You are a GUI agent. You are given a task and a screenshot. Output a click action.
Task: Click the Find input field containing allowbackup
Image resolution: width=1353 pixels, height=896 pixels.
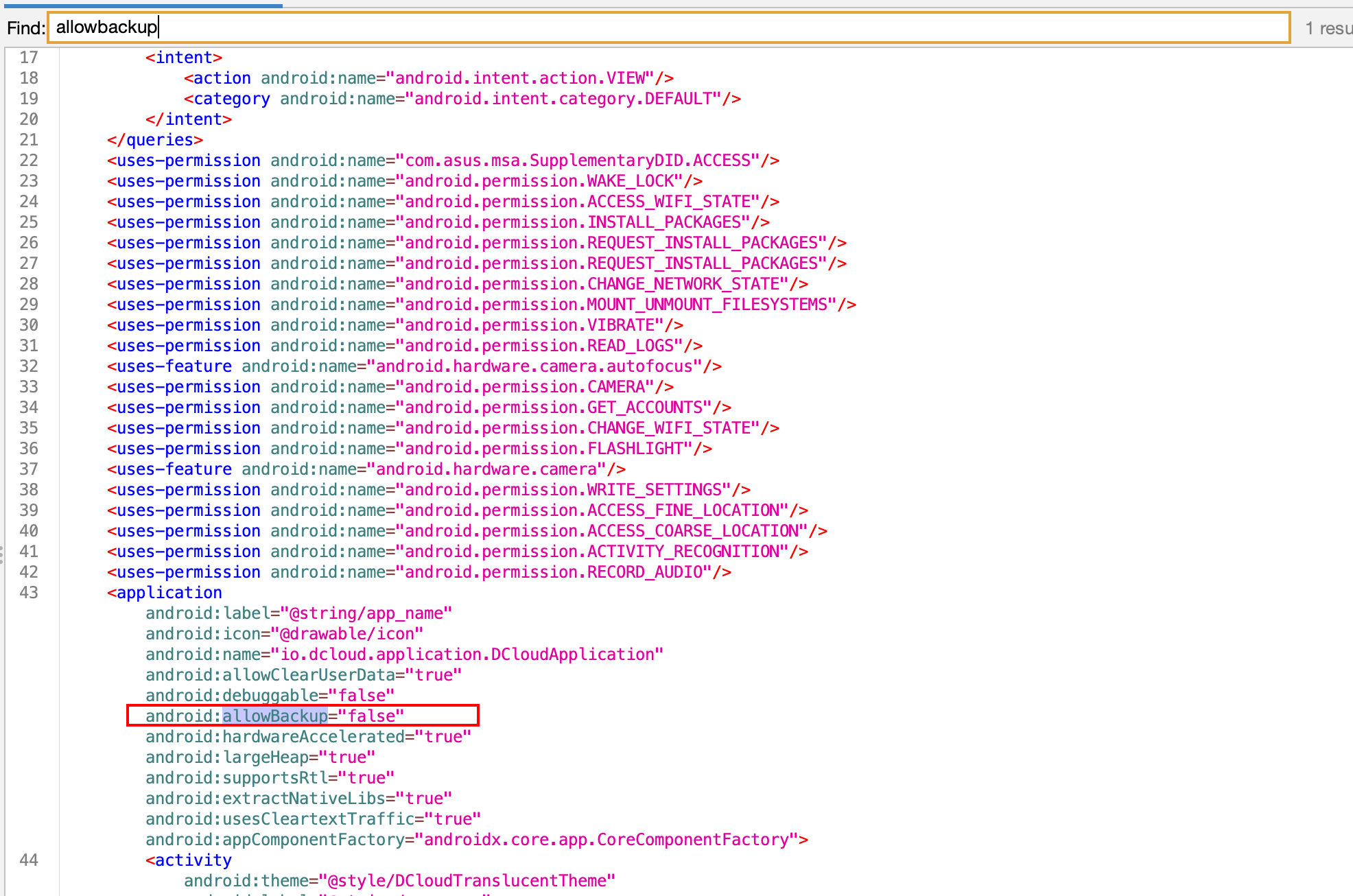click(669, 27)
